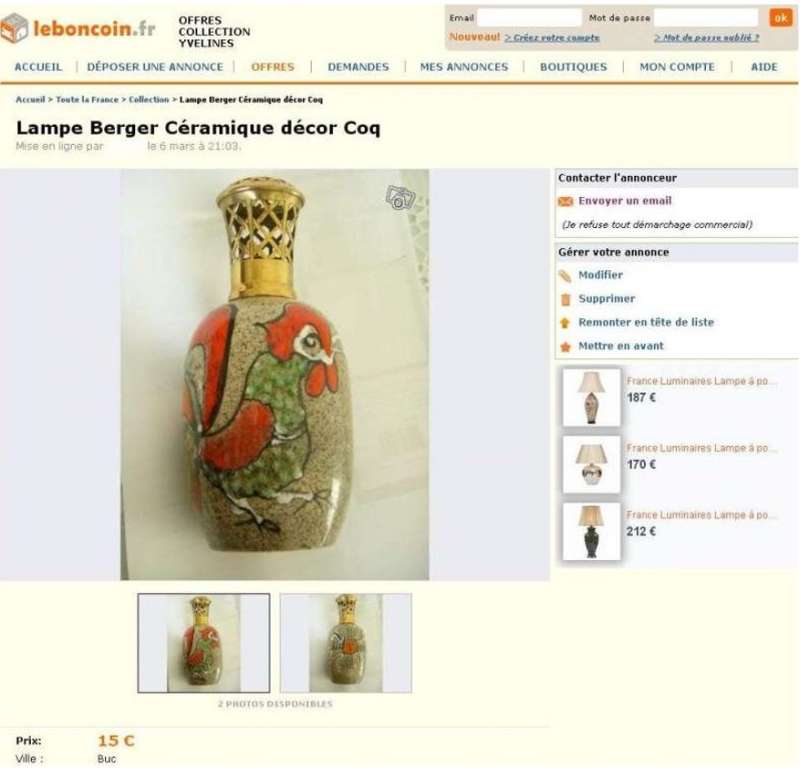The height and width of the screenshot is (768, 800).
Task: Click the camera watermark icon on main photo
Action: [x=401, y=197]
